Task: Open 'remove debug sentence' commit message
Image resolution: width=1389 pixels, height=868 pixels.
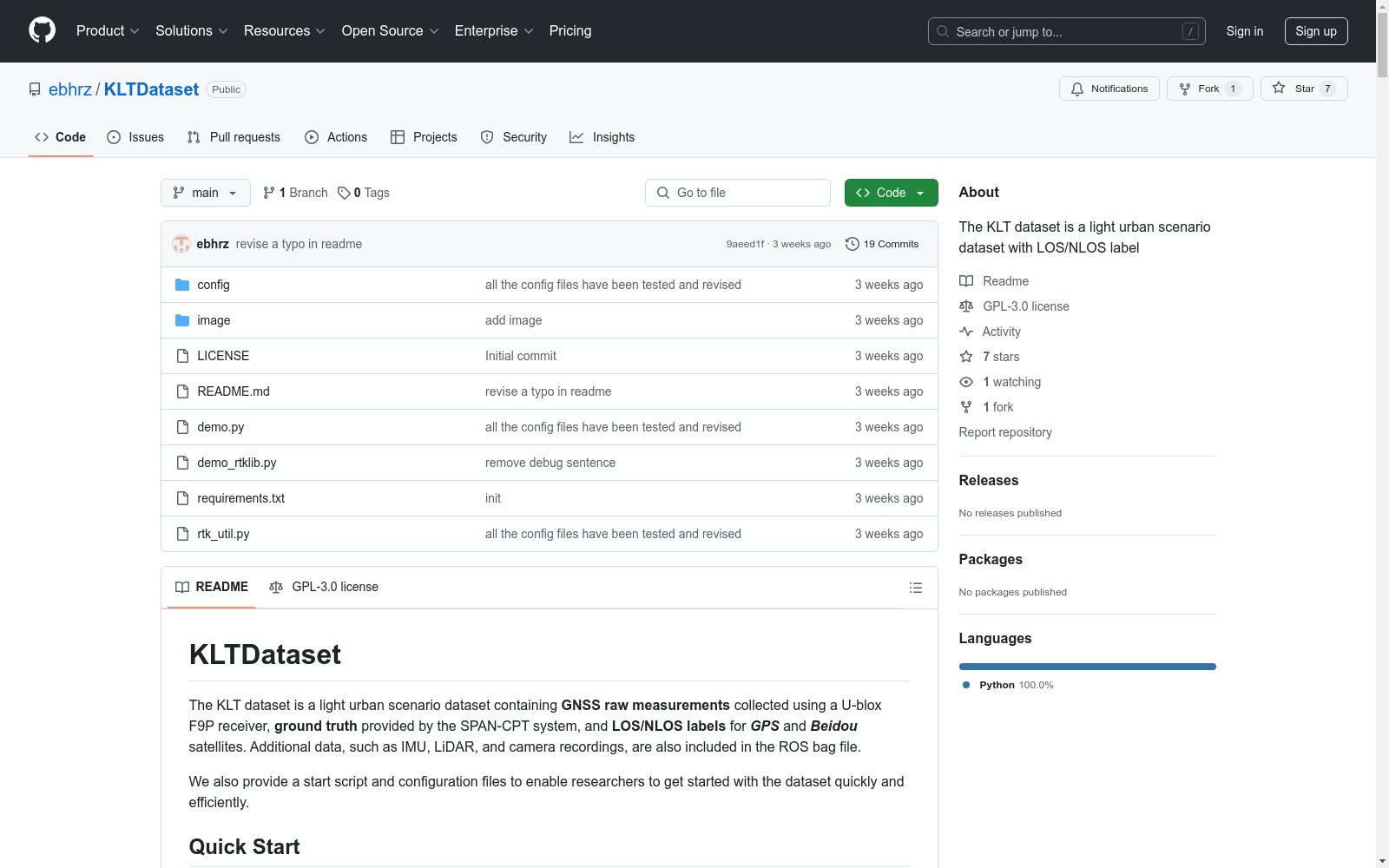Action: point(550,463)
